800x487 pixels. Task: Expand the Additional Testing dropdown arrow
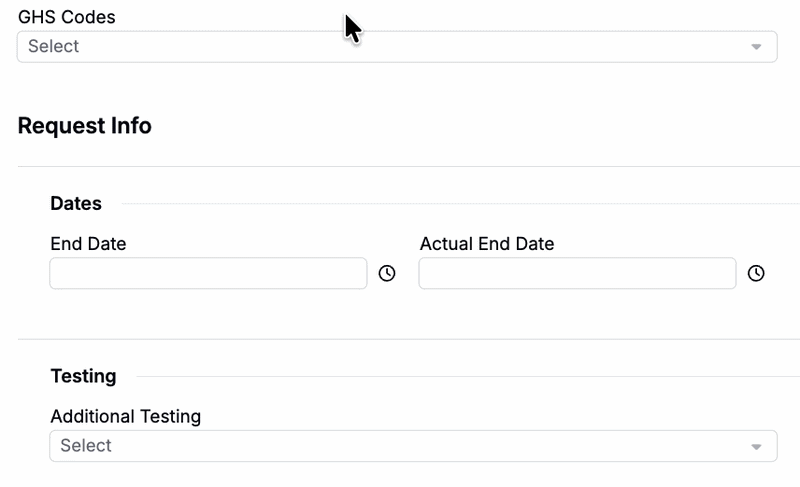pos(756,446)
